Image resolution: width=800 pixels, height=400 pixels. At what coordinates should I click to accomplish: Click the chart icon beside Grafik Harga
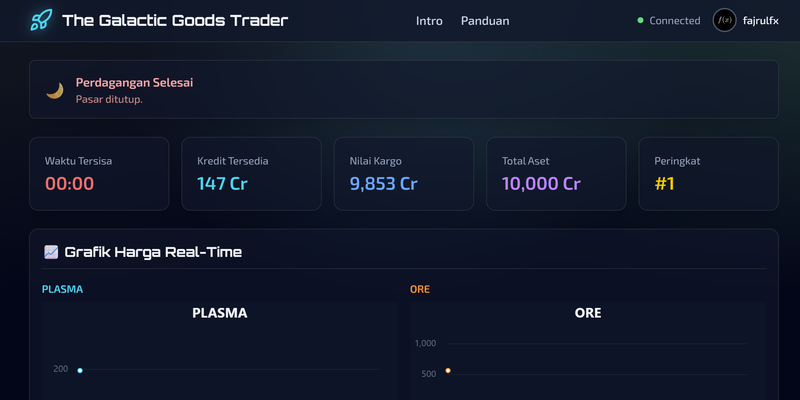tap(51, 252)
